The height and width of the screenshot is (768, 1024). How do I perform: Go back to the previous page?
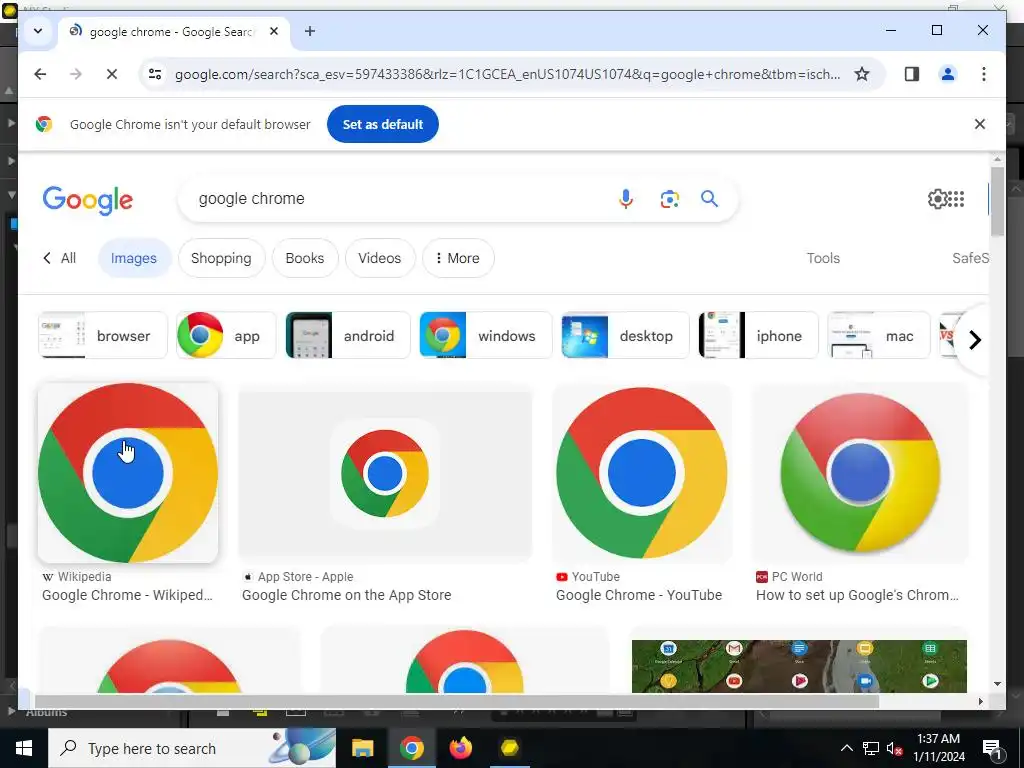coord(40,74)
